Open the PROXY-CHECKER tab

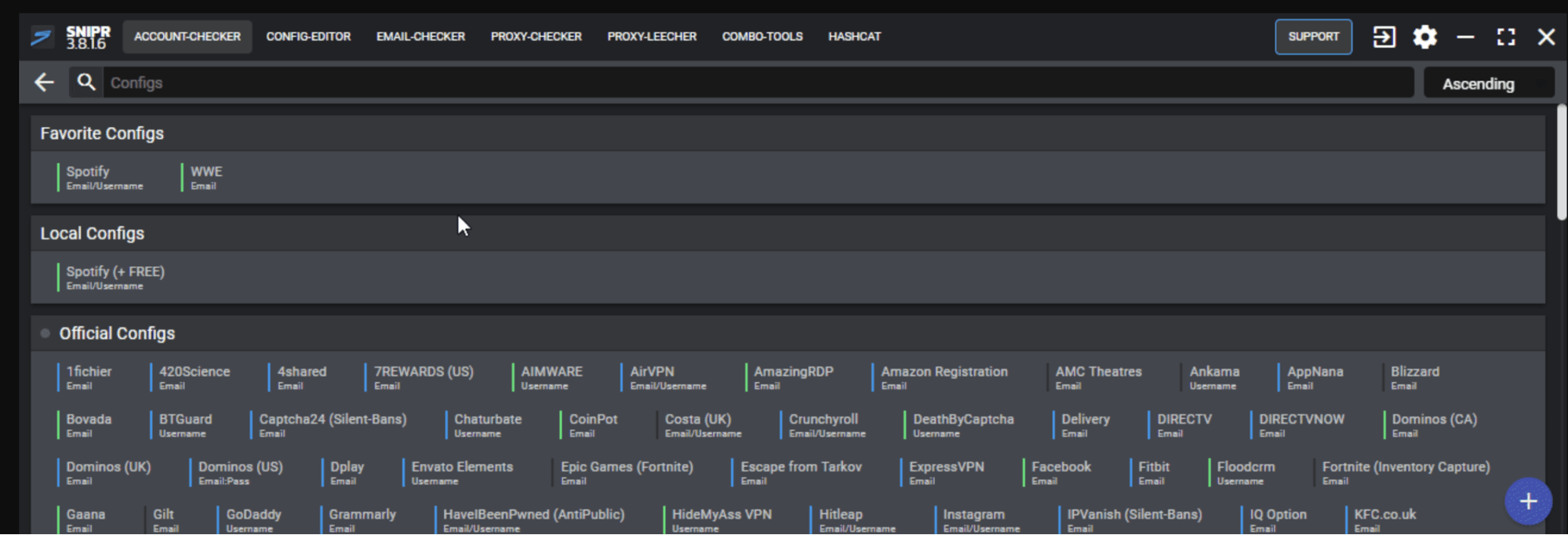coord(536,37)
